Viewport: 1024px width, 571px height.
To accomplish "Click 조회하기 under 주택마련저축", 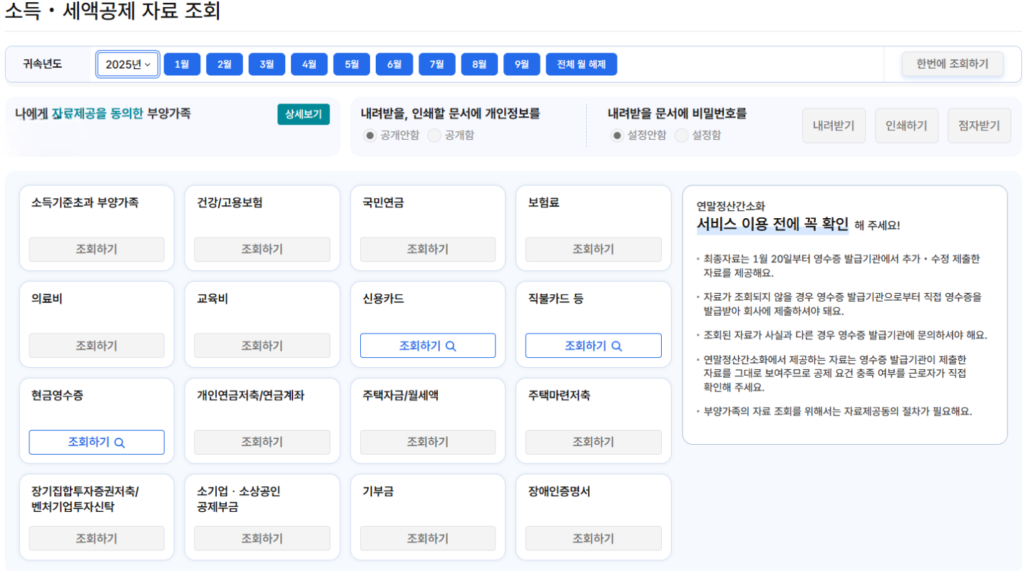I will (x=593, y=442).
